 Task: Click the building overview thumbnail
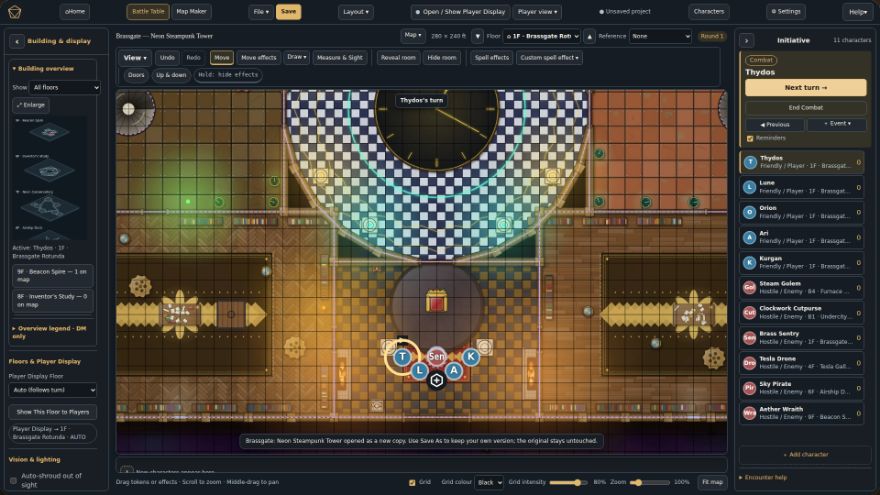[51, 178]
